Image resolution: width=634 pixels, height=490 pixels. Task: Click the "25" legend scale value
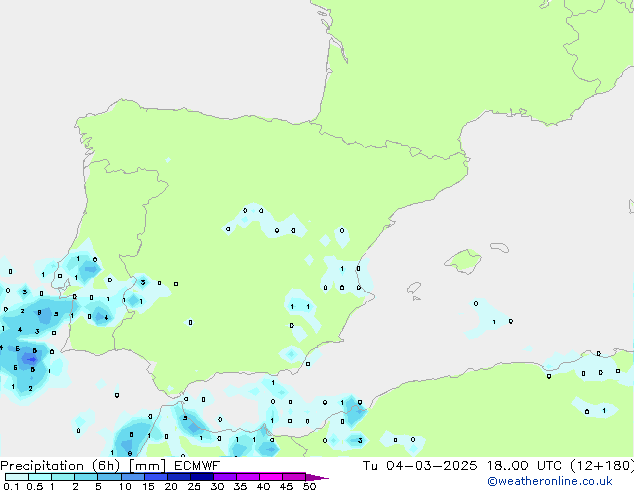point(194,486)
